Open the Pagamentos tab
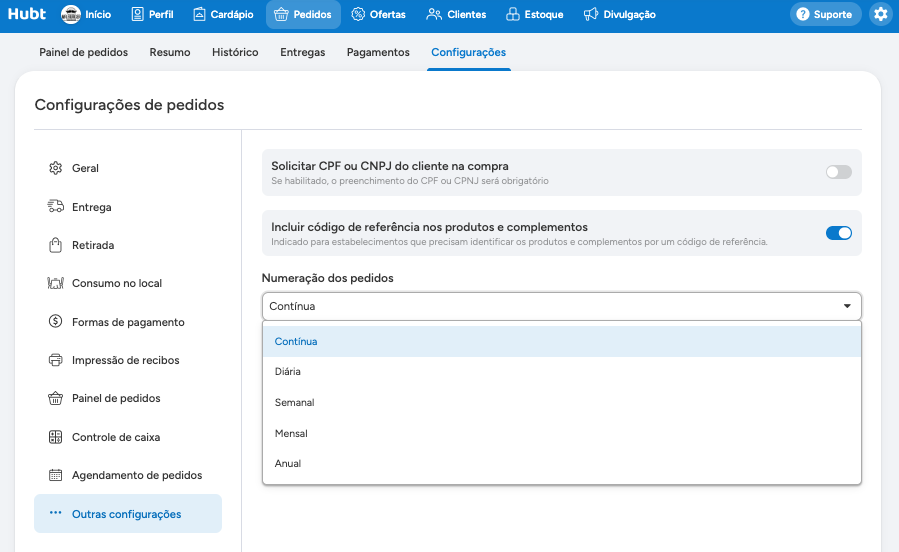 coord(378,52)
